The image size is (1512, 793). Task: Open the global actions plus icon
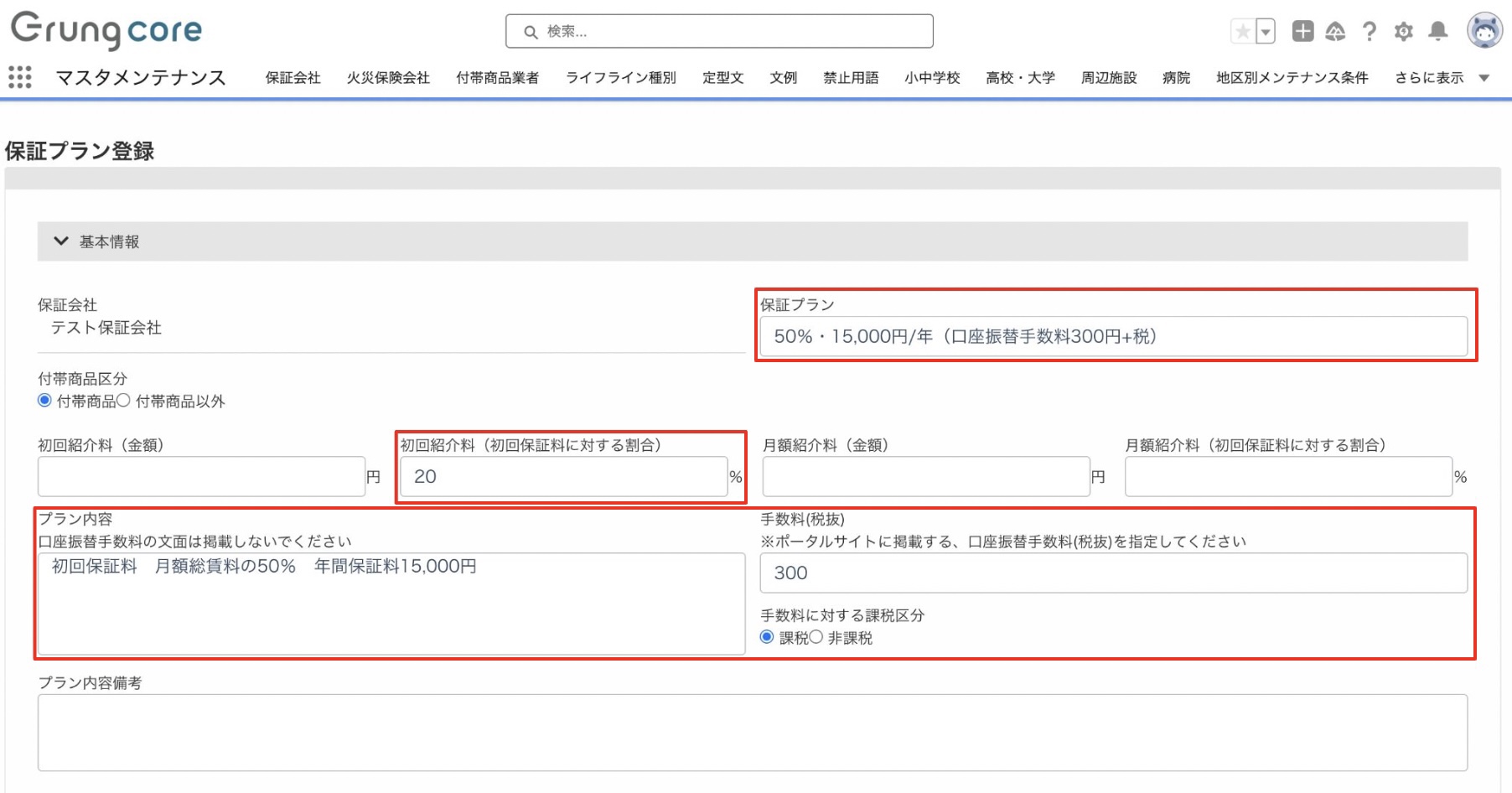[1302, 32]
